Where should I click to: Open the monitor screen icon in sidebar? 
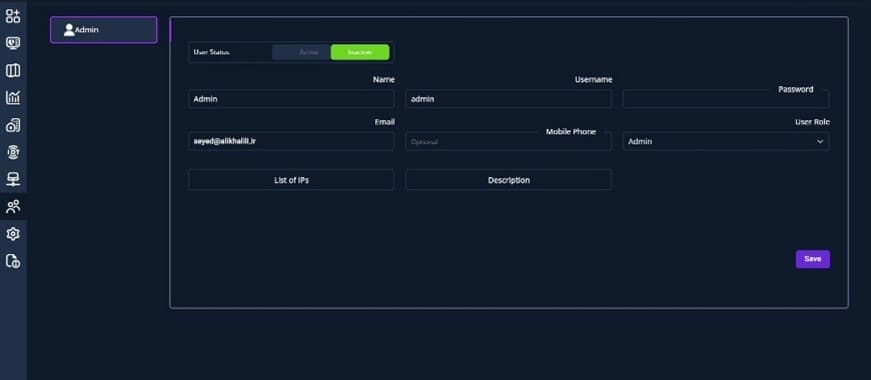13,43
